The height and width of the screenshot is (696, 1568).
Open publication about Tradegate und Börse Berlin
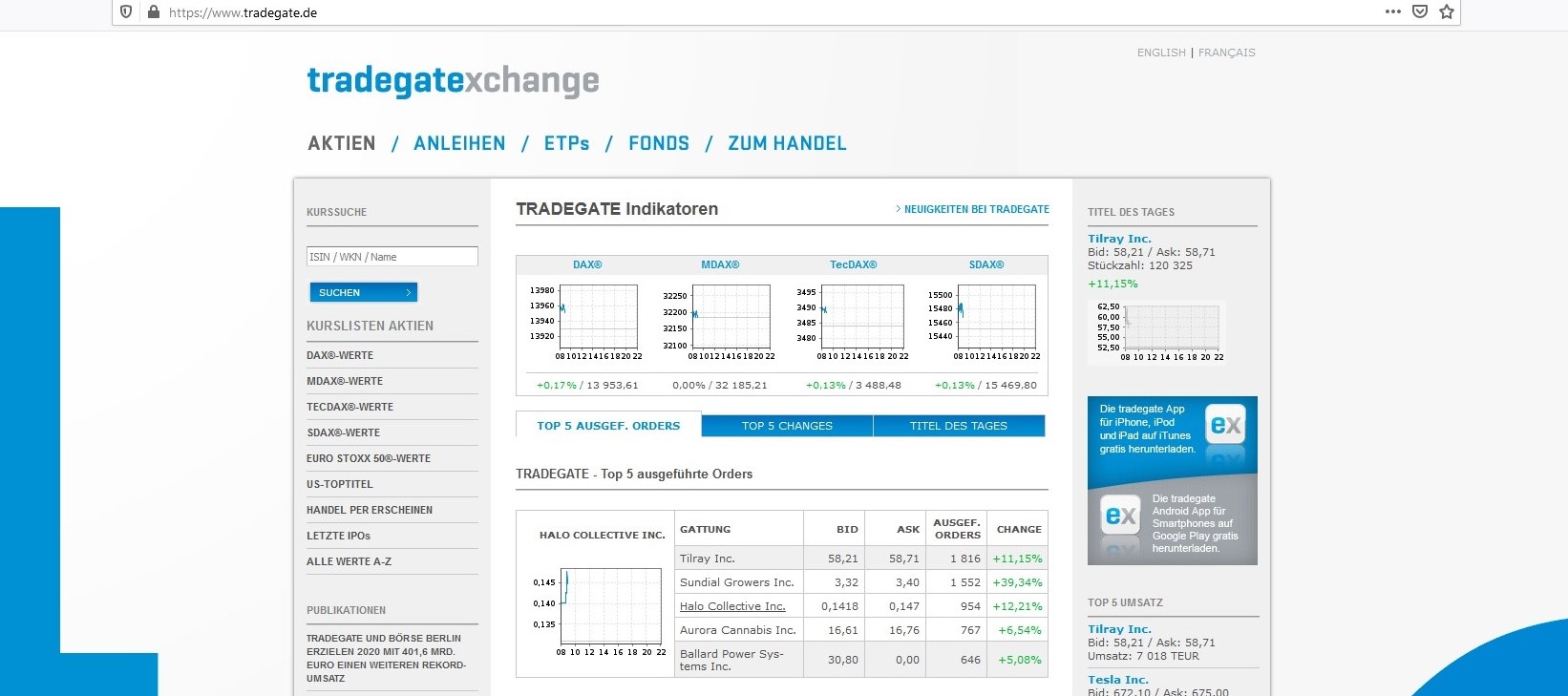(x=386, y=658)
